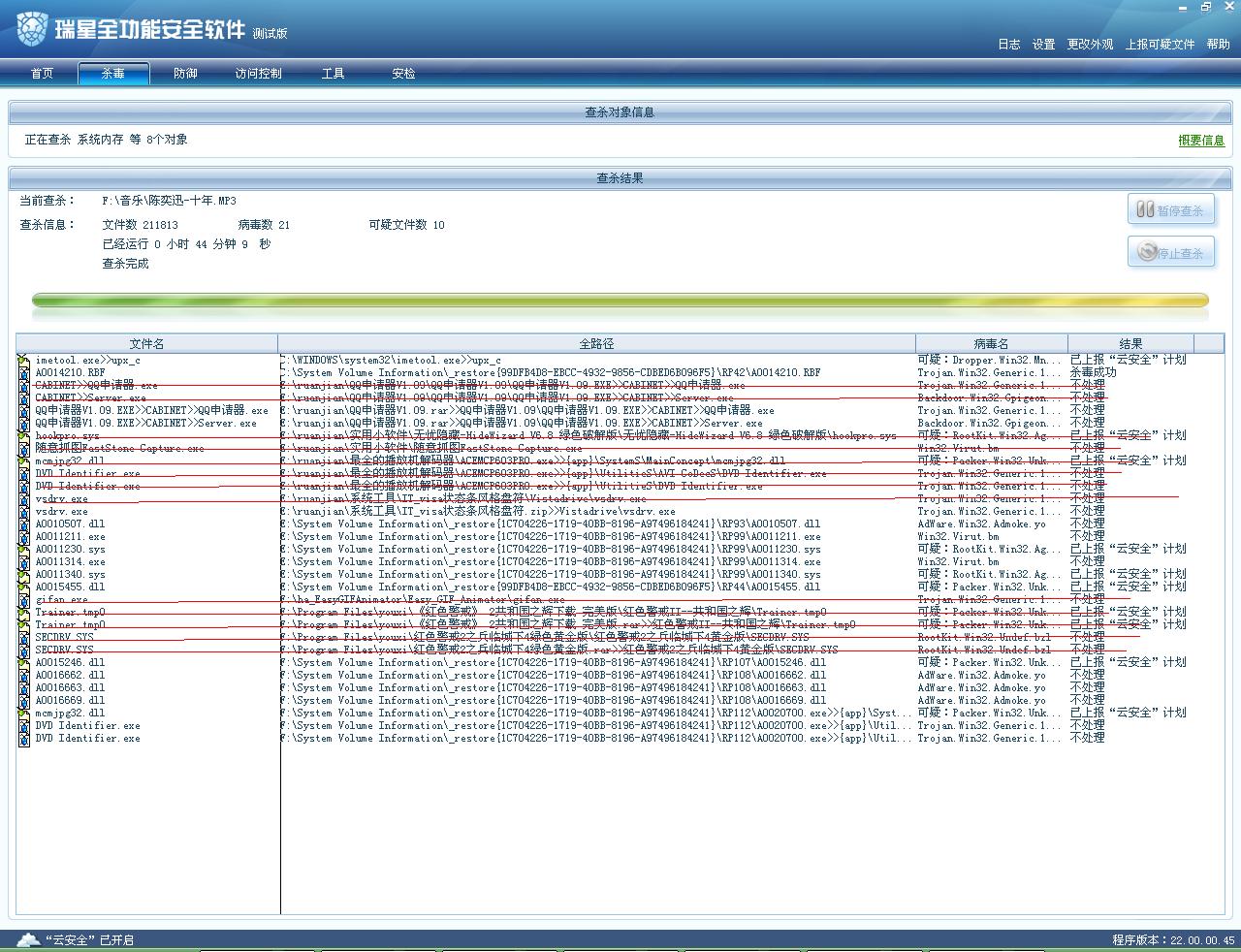Click the 停止查杀 stop button
Viewport: 1241px width, 952px height.
tap(1170, 252)
